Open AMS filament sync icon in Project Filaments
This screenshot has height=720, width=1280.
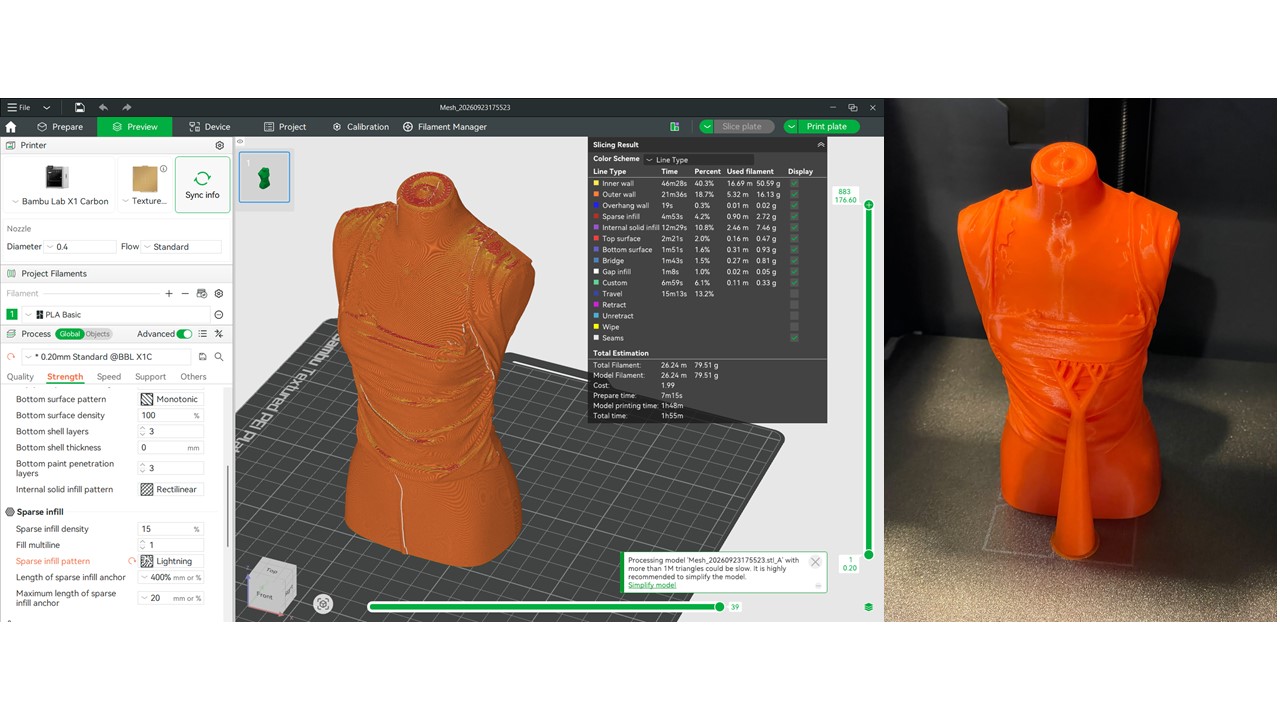coord(202,294)
